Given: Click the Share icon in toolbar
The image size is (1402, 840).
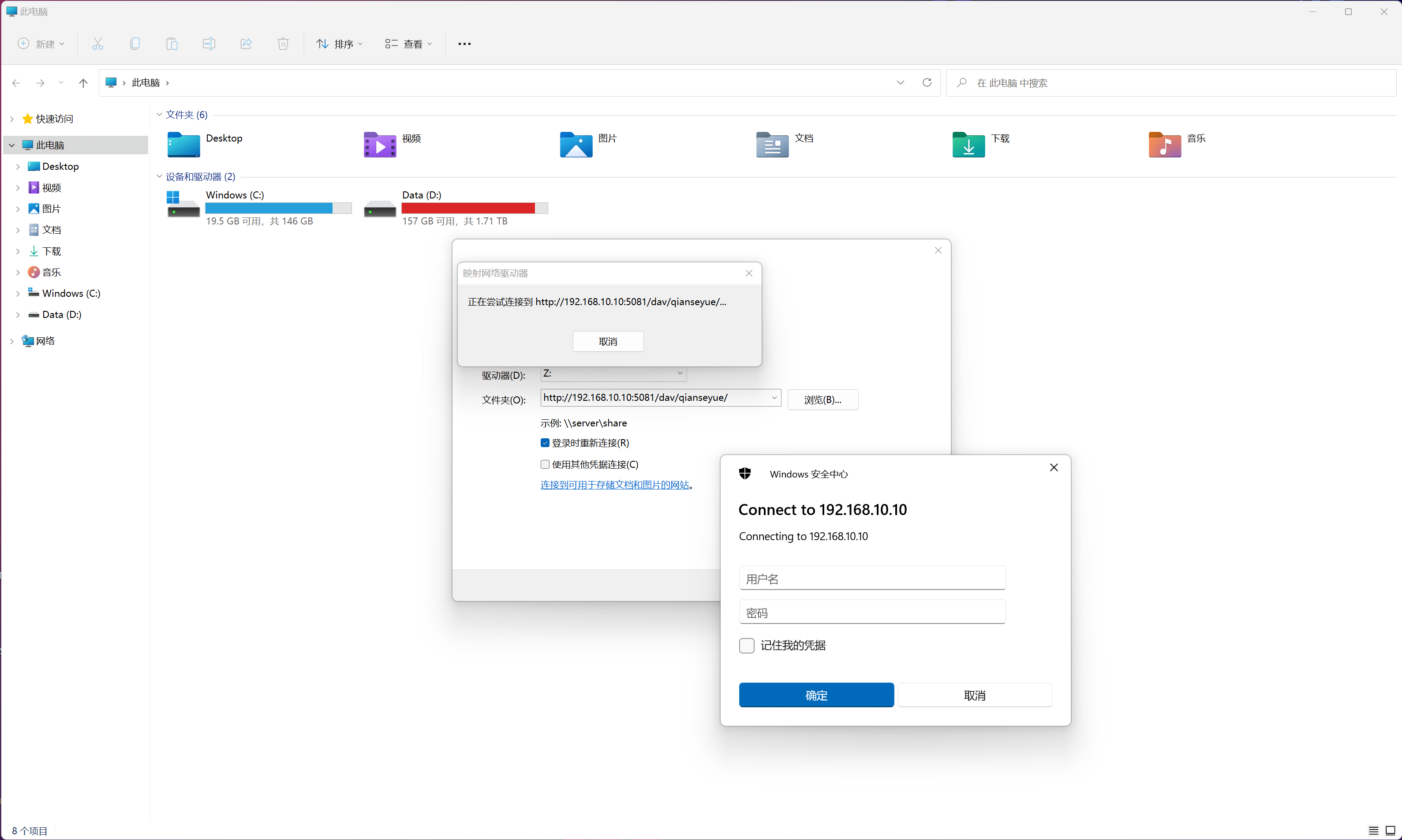Looking at the screenshot, I should (246, 44).
